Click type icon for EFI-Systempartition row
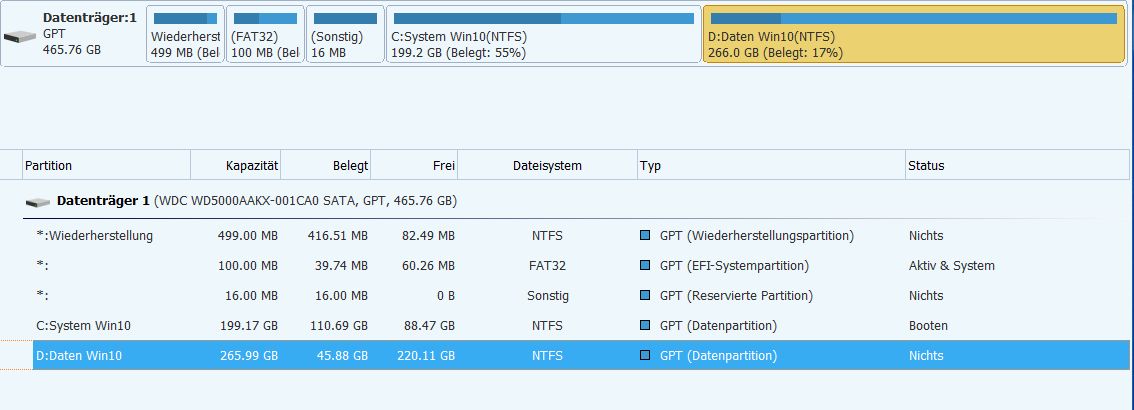 click(645, 266)
